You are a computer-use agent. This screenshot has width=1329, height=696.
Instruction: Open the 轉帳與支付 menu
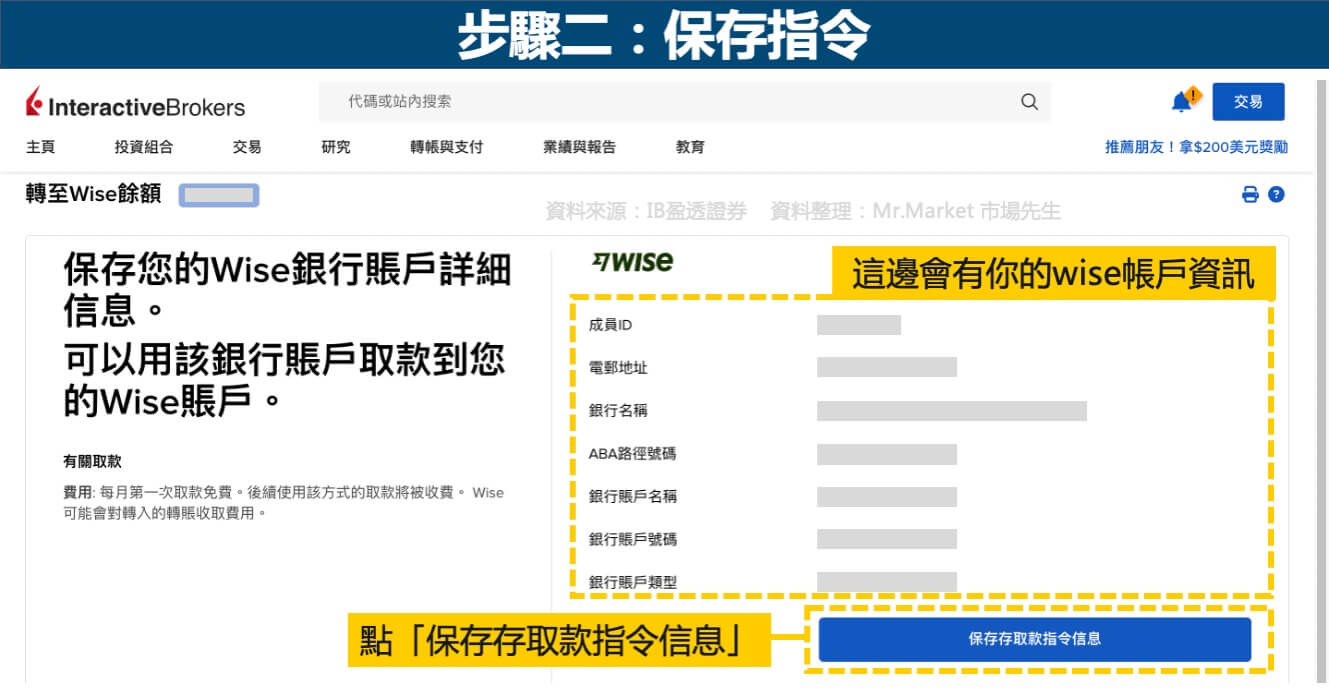(x=447, y=147)
